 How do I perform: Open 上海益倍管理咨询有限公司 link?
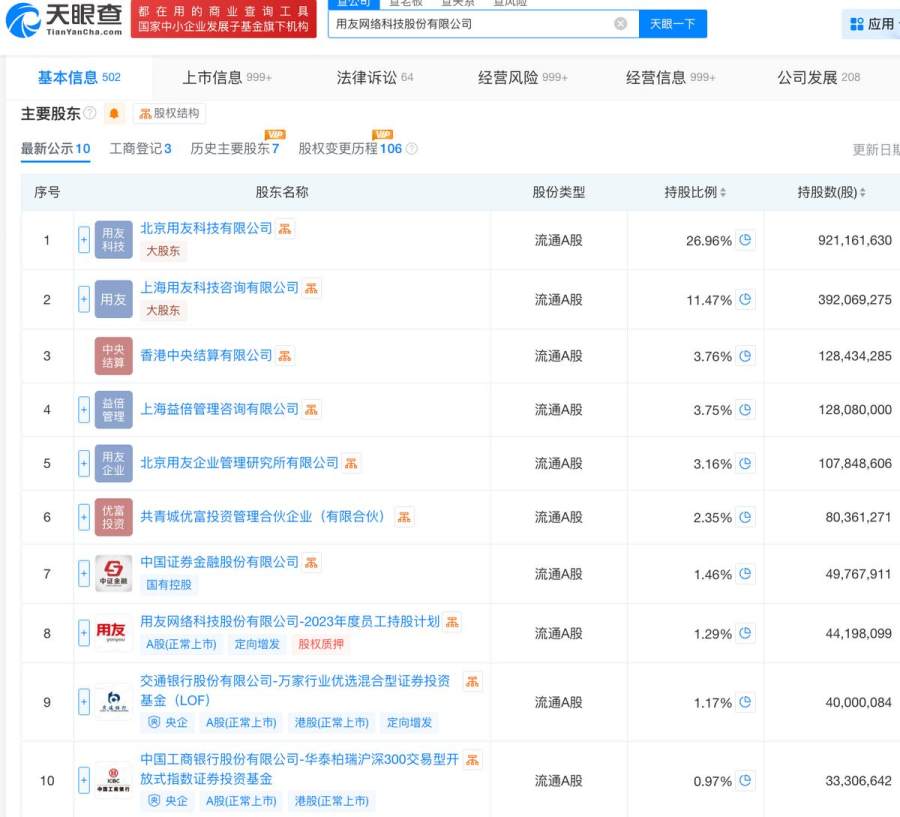coord(219,409)
